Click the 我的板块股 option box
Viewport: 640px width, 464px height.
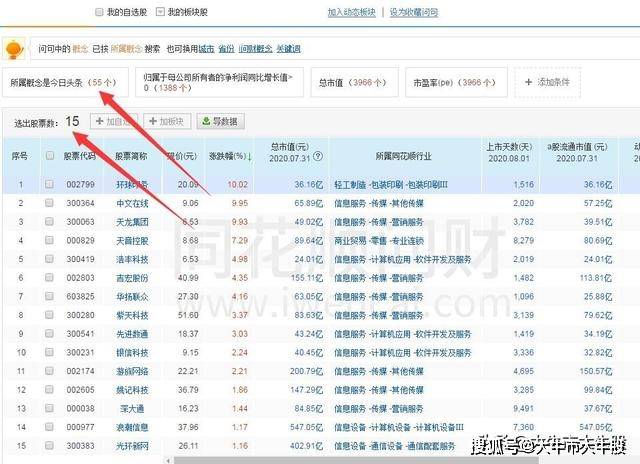160,12
